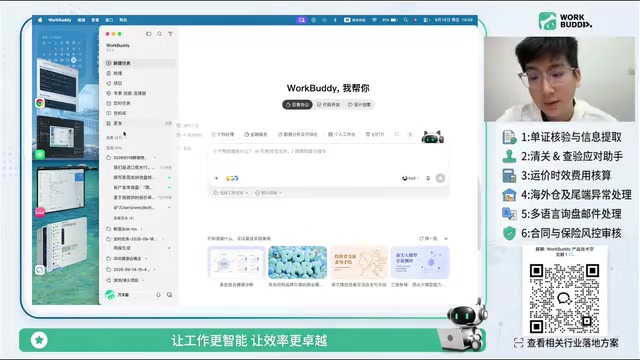
Task: Expand the 演示项目 entry at the list bottom
Action: 125,280
